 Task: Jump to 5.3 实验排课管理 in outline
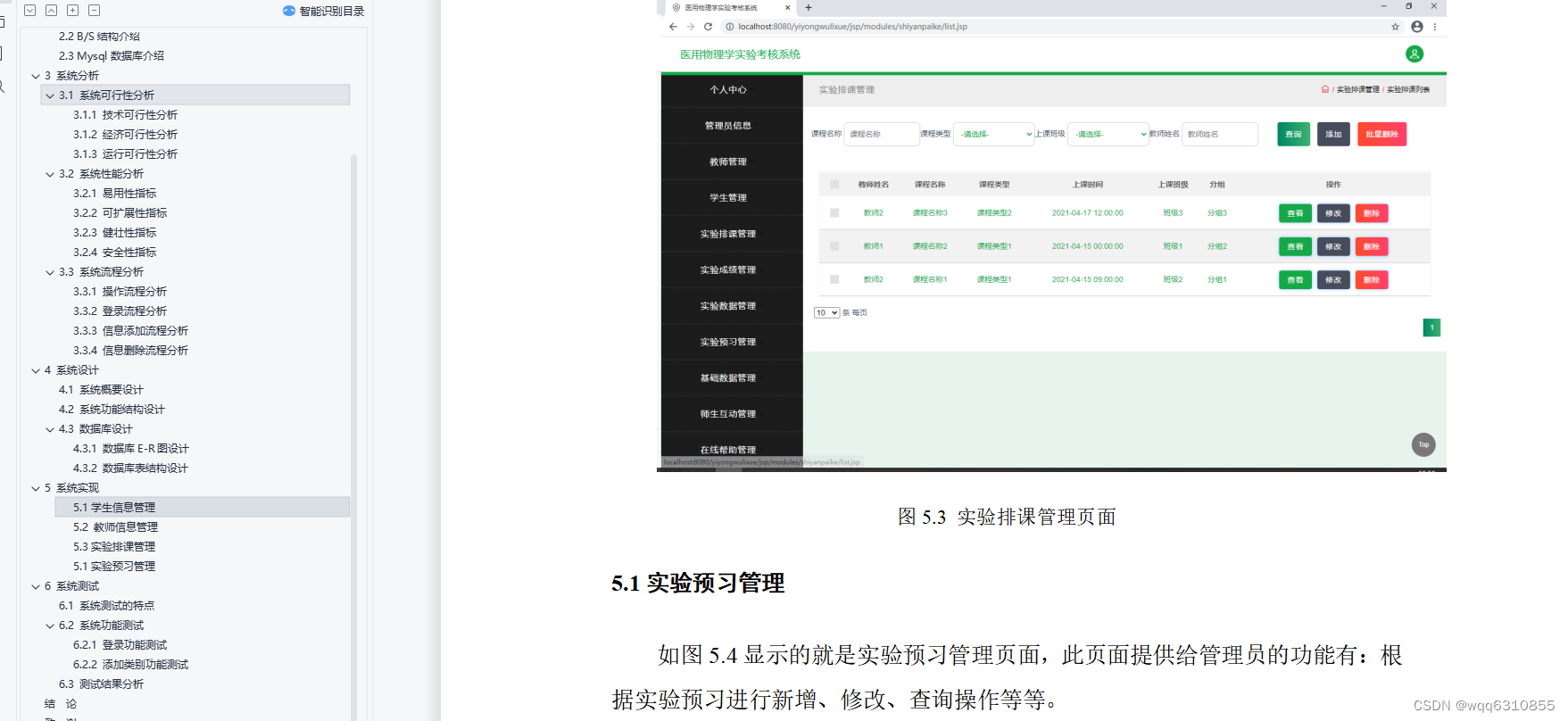pos(114,547)
